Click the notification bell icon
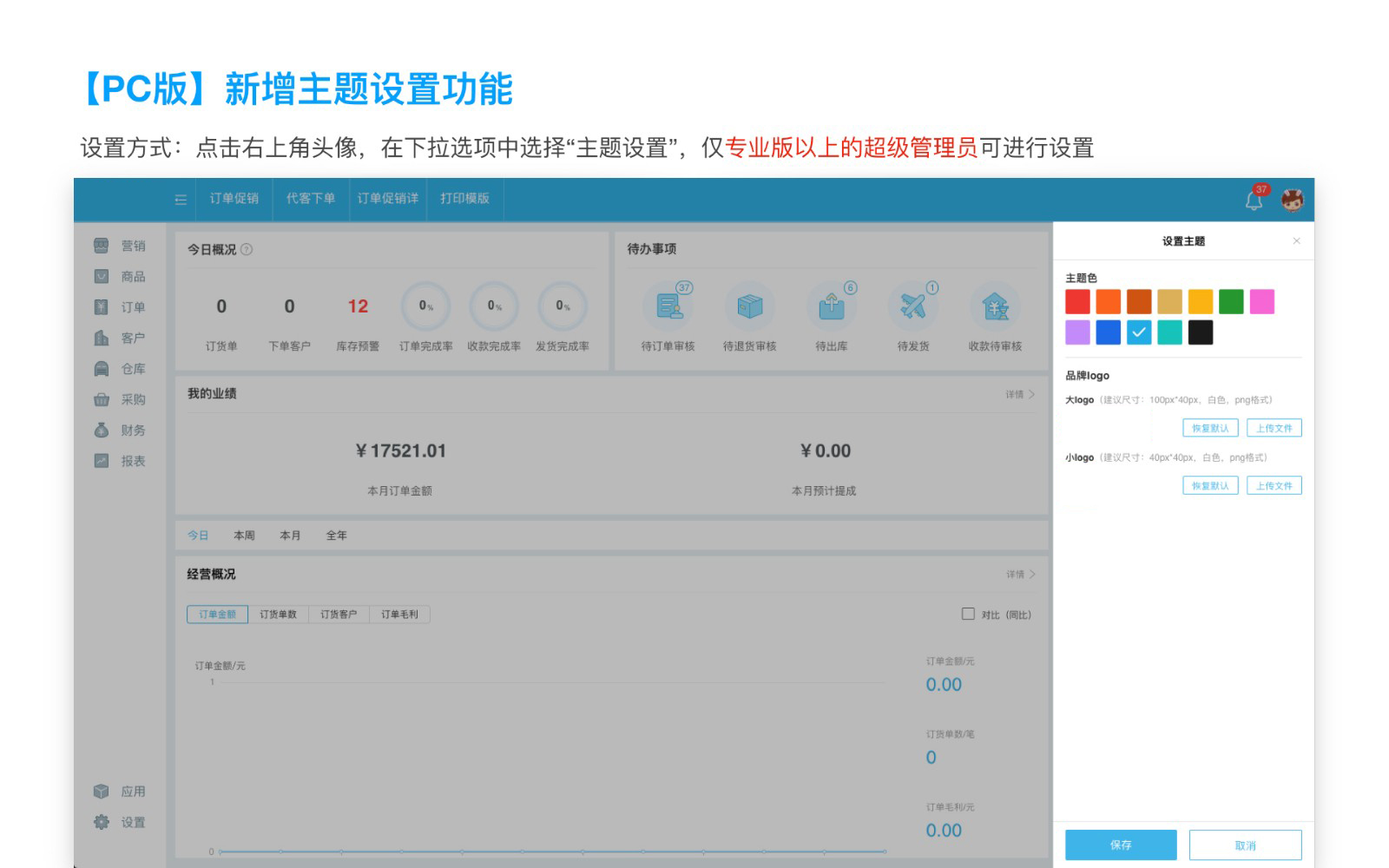1389x868 pixels. 1254,201
